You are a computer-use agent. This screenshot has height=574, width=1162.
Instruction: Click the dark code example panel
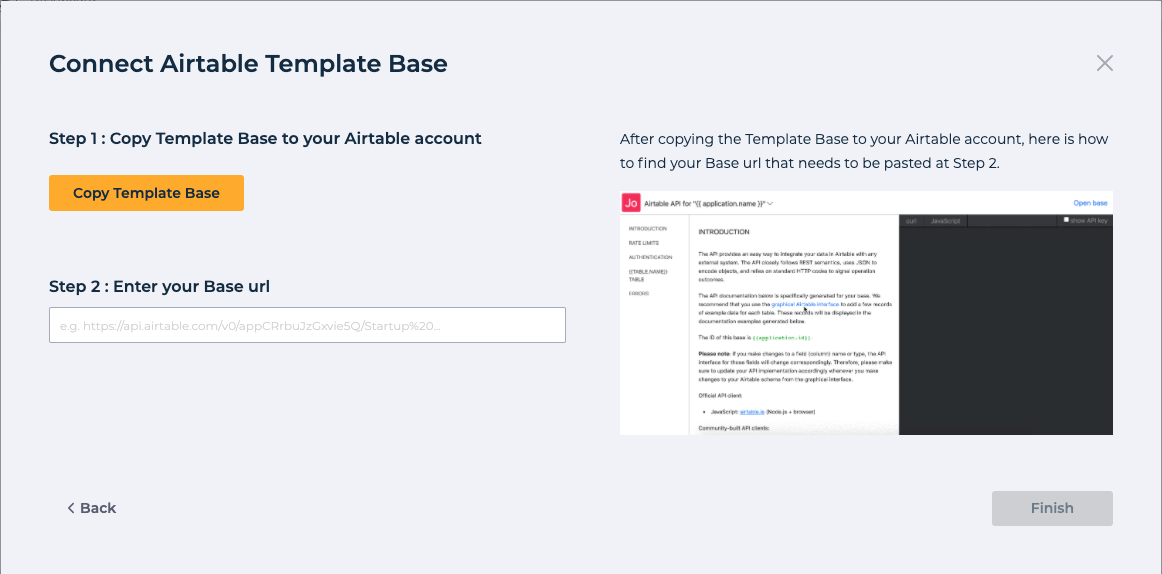tap(1006, 331)
